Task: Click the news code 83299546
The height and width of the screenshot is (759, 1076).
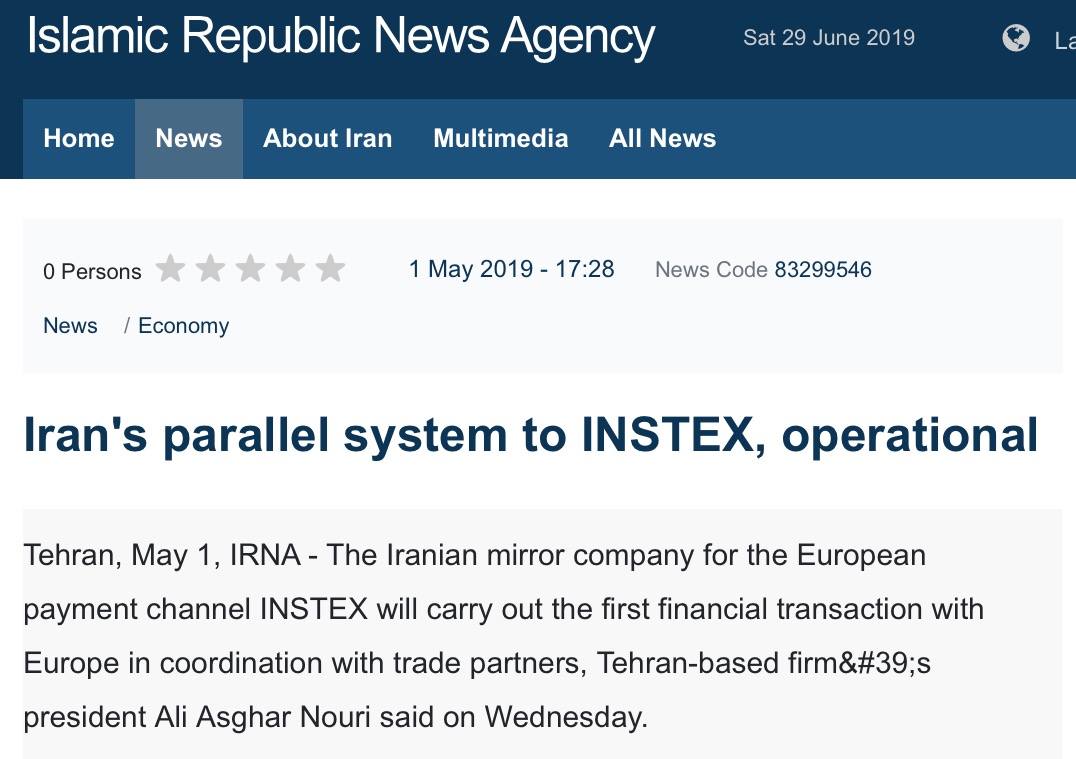Action: coord(823,270)
